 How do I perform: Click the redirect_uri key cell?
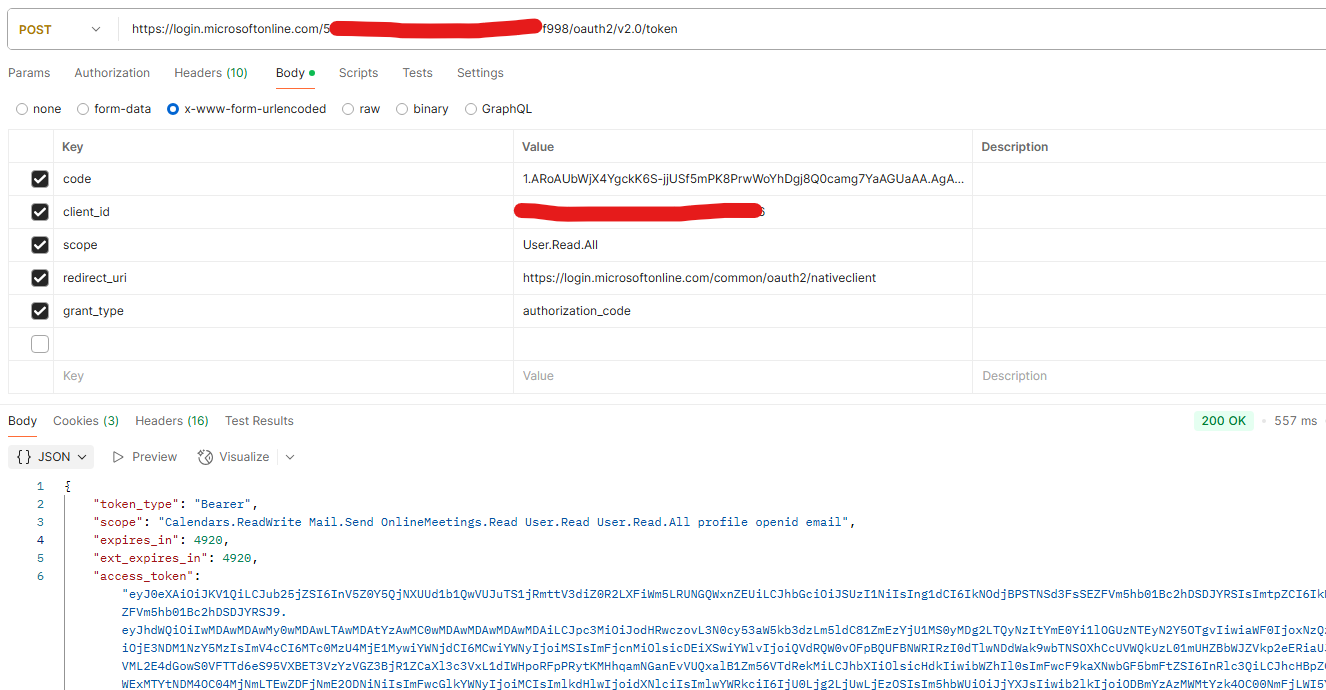click(x=283, y=278)
